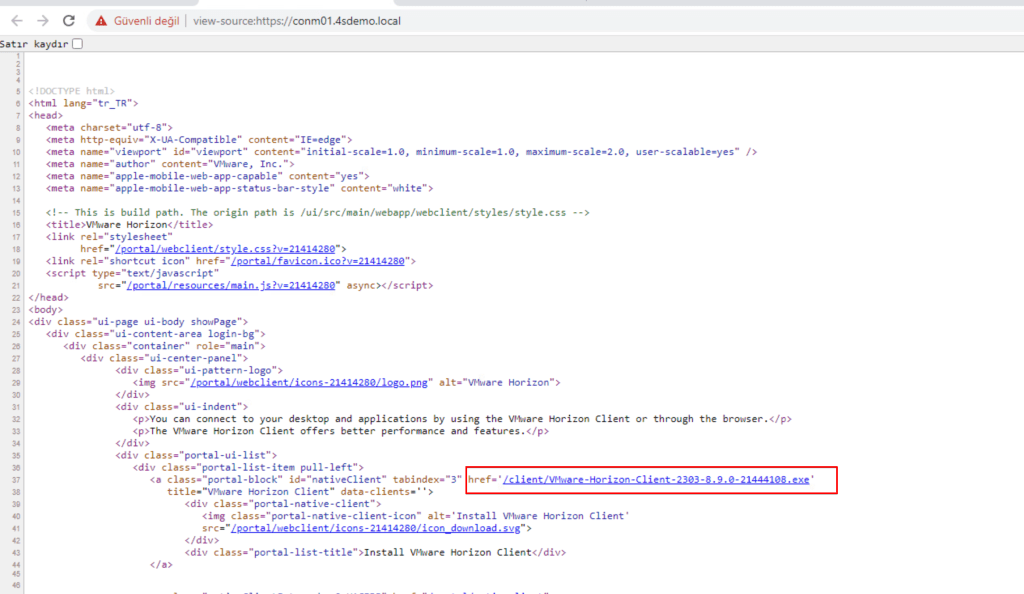The image size is (1024, 594).
Task: Click the browser back arrow
Action: point(17,20)
